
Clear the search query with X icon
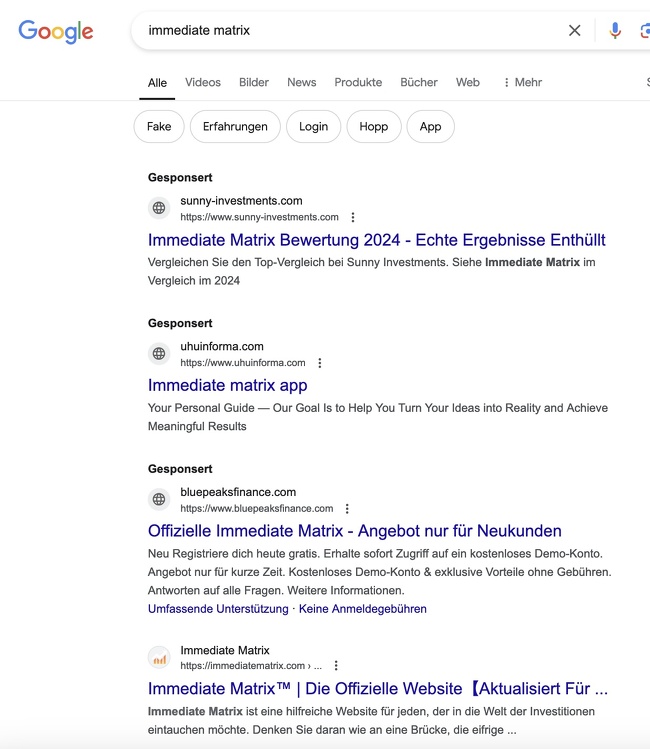(574, 31)
